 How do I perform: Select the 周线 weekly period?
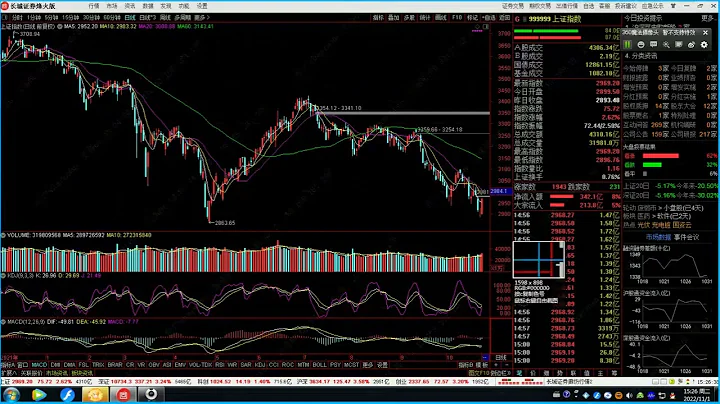[165, 17]
